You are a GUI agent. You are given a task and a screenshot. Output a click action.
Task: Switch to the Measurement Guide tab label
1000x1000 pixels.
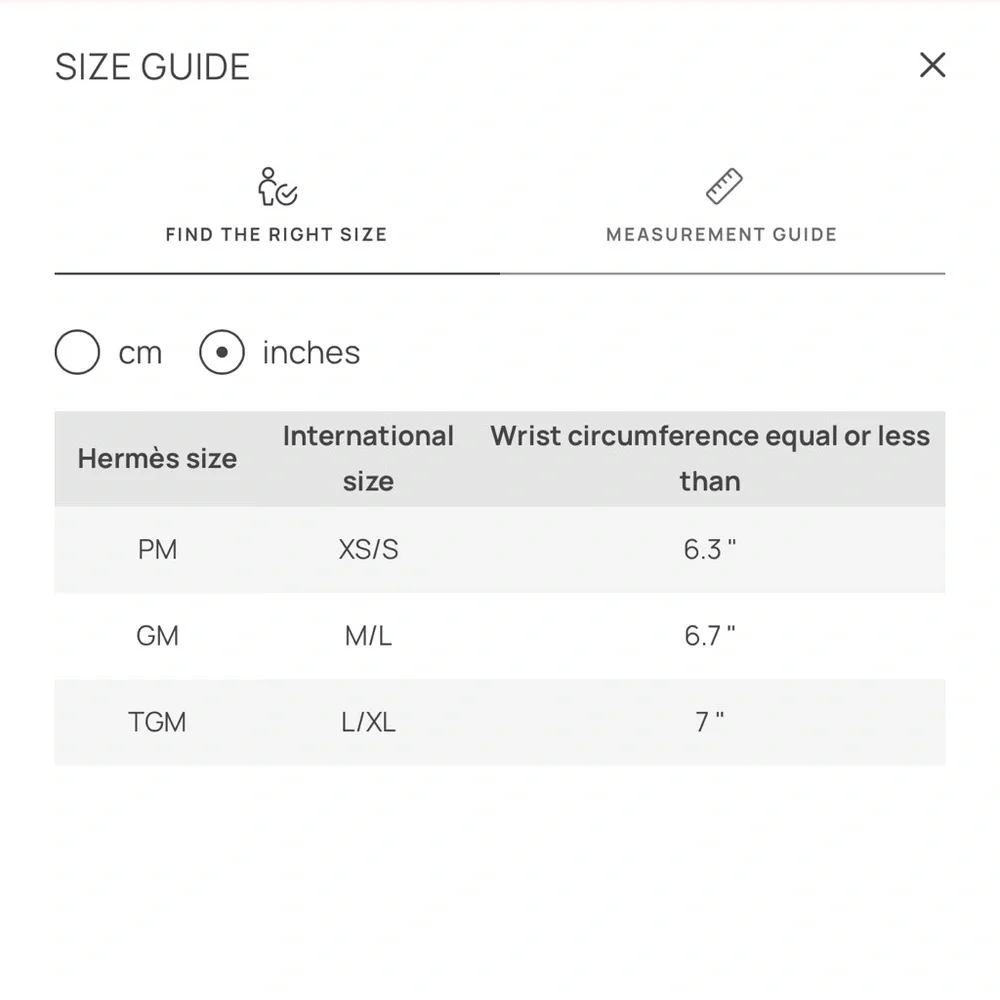pyautogui.click(x=721, y=235)
